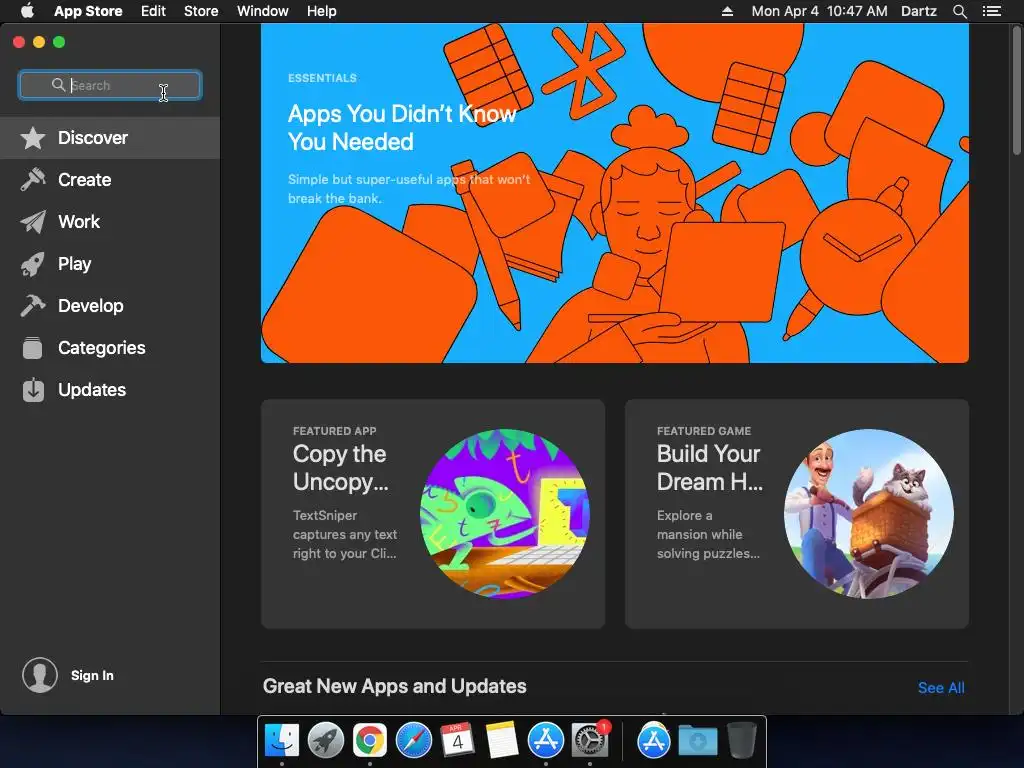Click the Dartz user name in menu bar
1024x768 pixels.
(919, 11)
